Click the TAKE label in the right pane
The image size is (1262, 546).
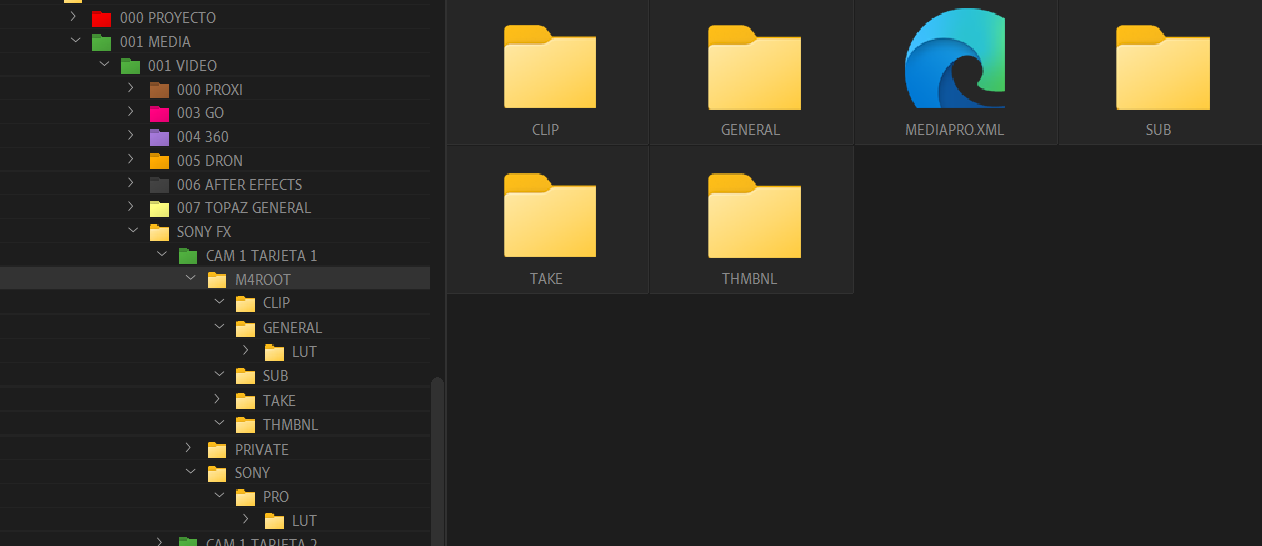tap(546, 279)
